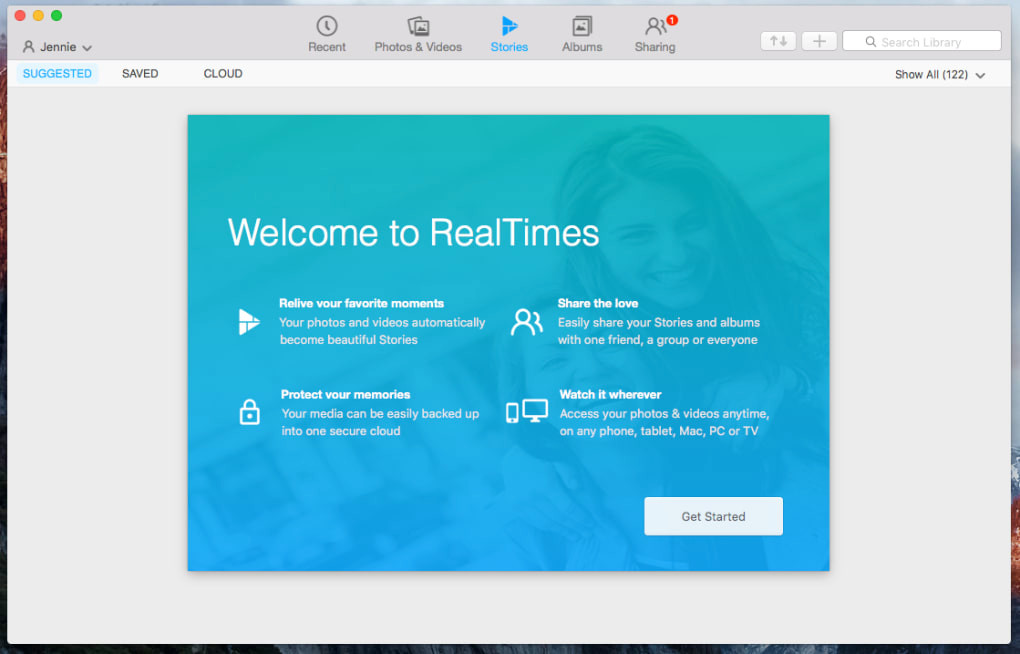This screenshot has height=654, width=1020.
Task: Click the Watch it wherever text
Action: (x=610, y=394)
